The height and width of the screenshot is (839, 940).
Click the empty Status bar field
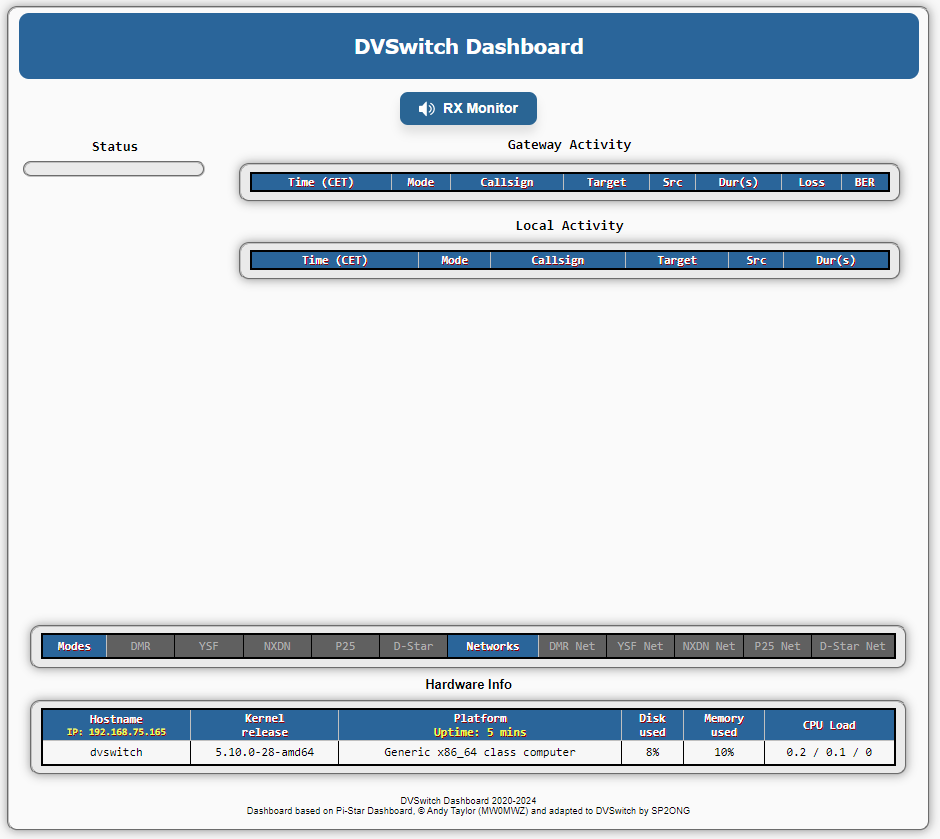114,169
